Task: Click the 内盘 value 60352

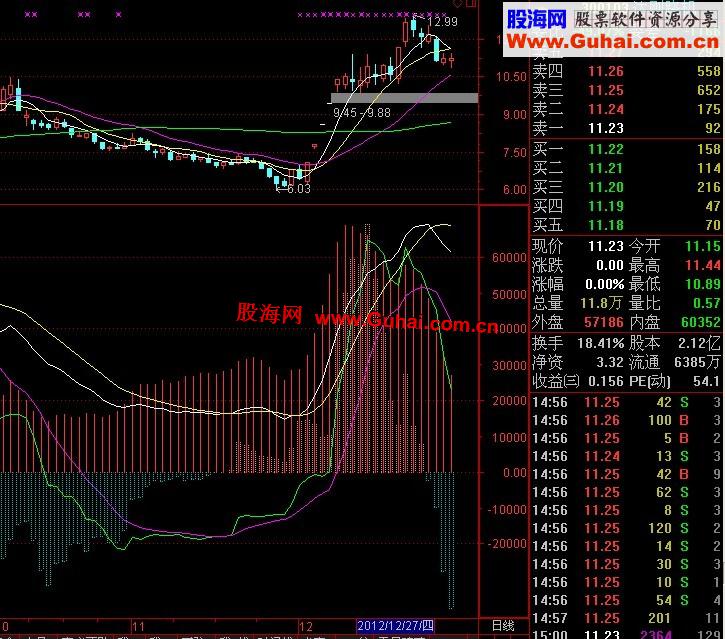Action: tap(700, 322)
